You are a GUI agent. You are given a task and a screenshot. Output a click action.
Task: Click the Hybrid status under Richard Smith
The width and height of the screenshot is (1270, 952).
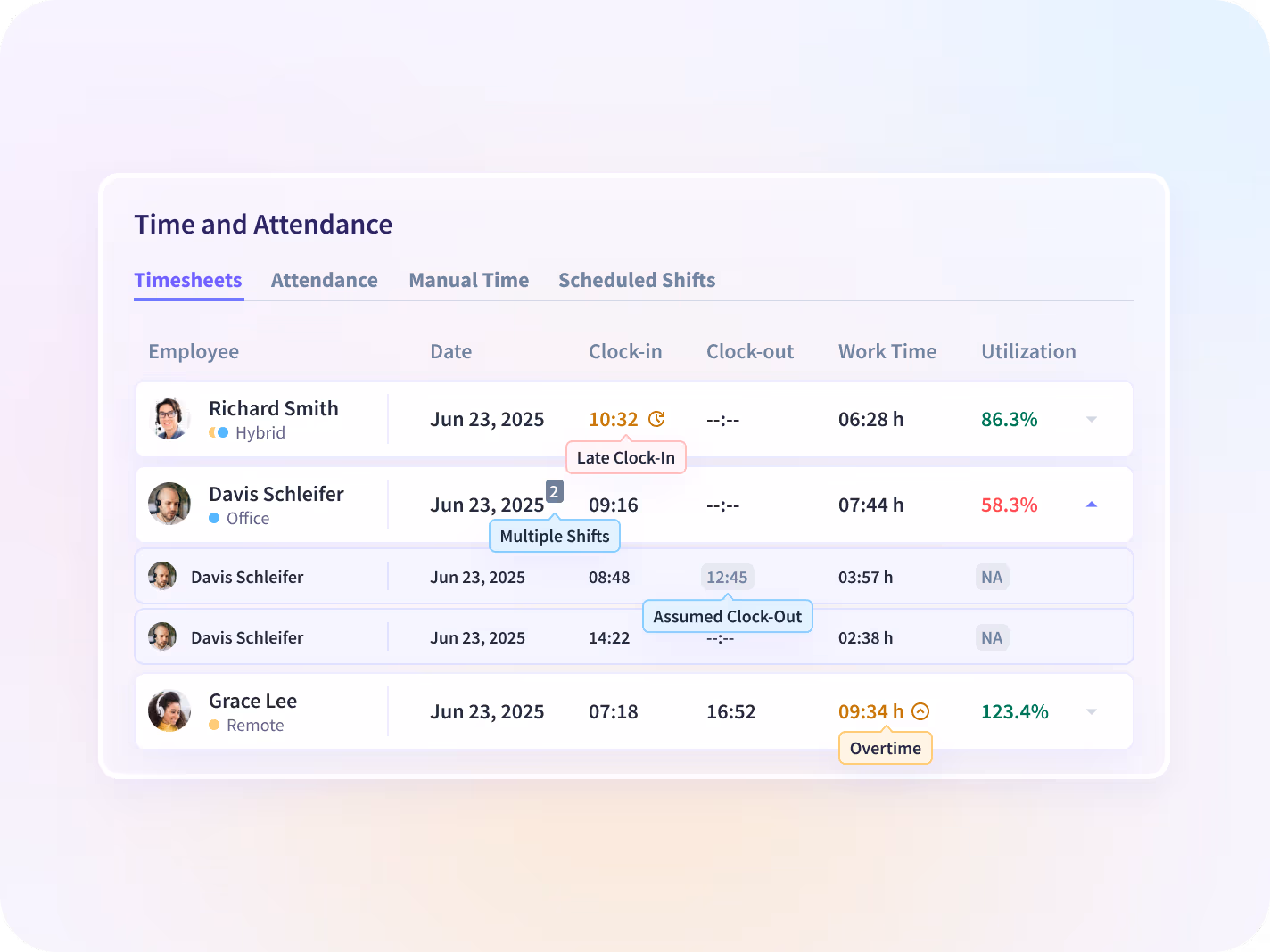(x=247, y=432)
